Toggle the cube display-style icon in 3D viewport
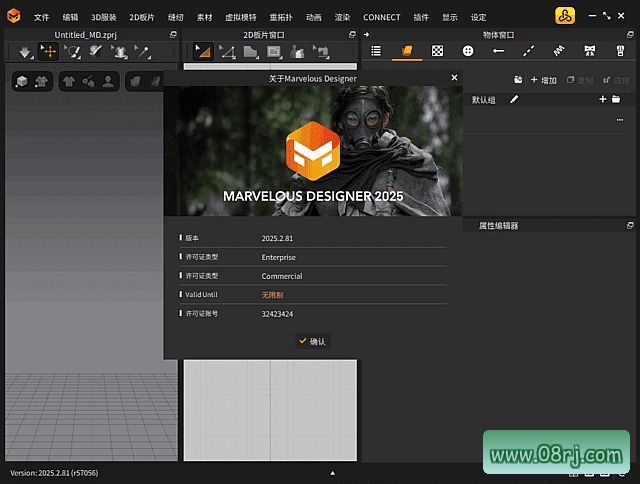640x484 pixels. (21, 82)
